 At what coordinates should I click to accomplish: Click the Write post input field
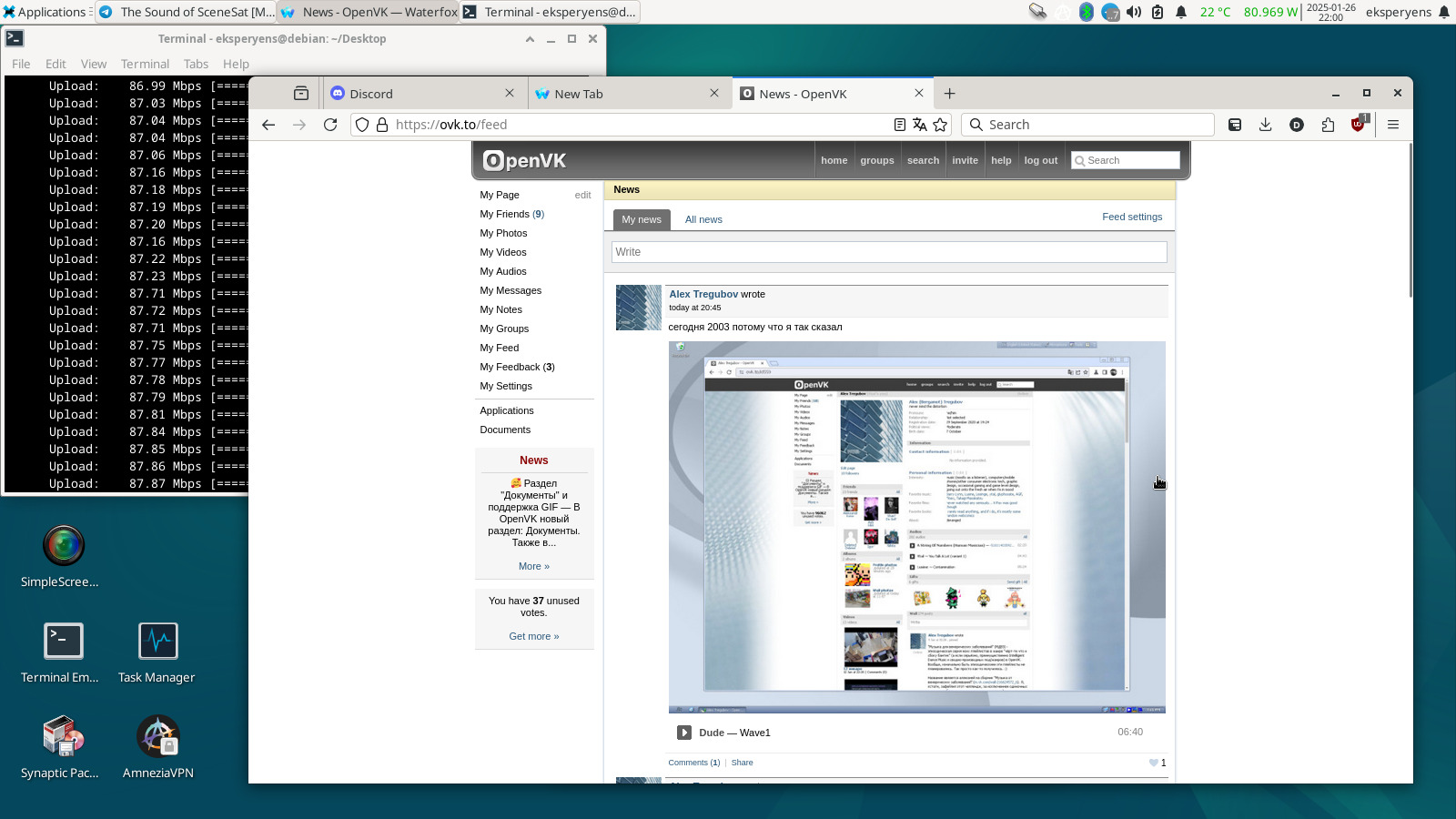889,252
